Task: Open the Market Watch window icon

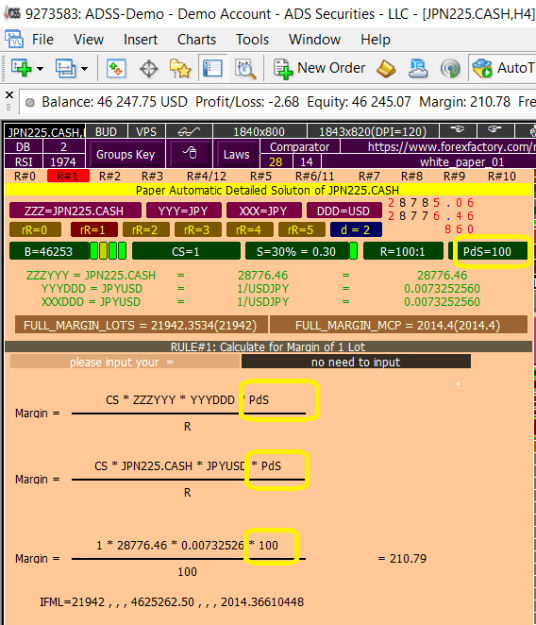Action: click(x=116, y=69)
